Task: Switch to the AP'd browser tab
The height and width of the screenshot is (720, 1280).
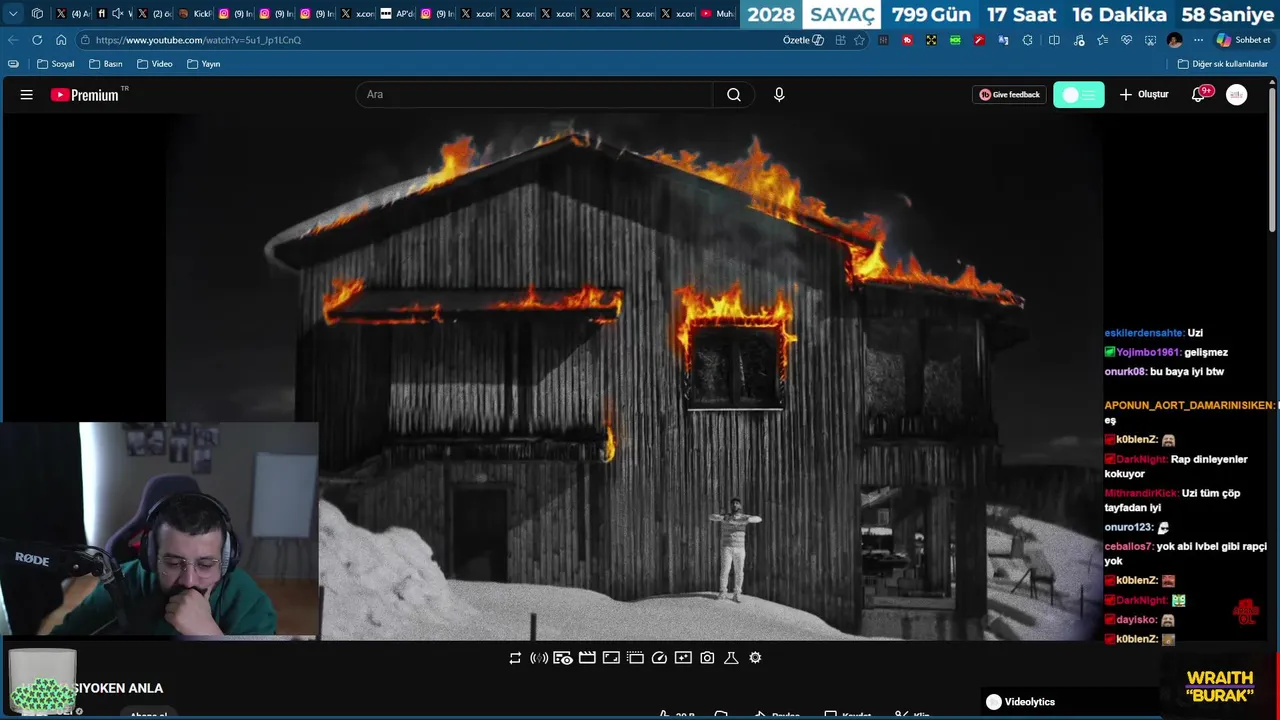Action: (x=397, y=14)
